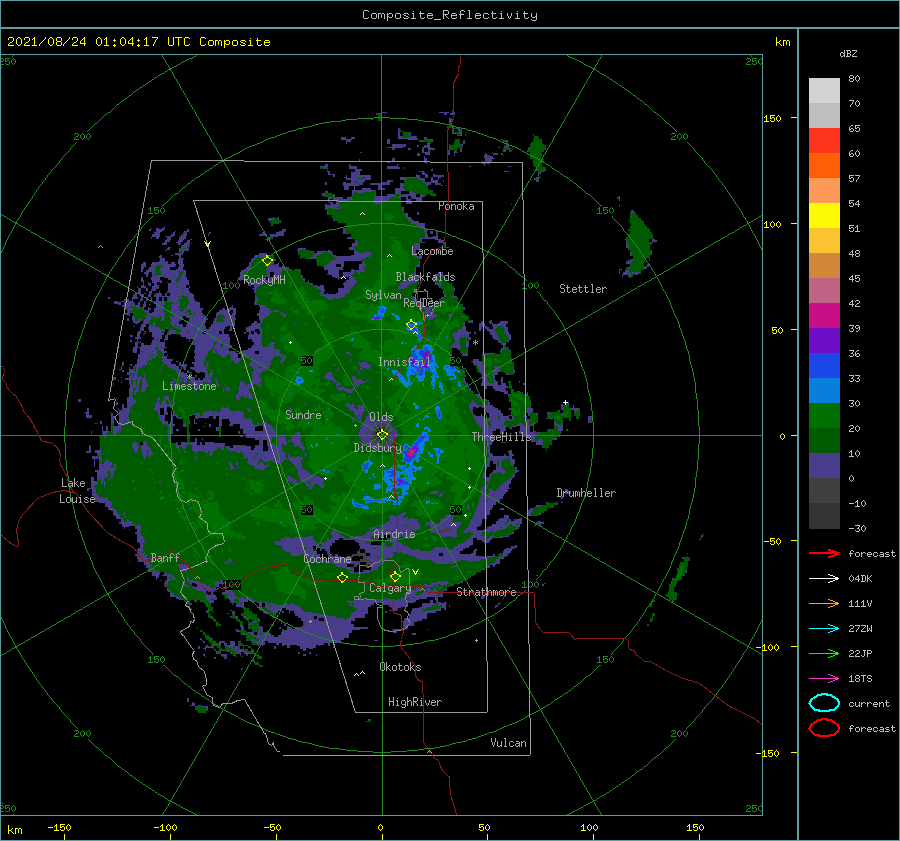Click yellow diamond marker under Cochrane
The width and height of the screenshot is (900, 841).
[x=342, y=578]
